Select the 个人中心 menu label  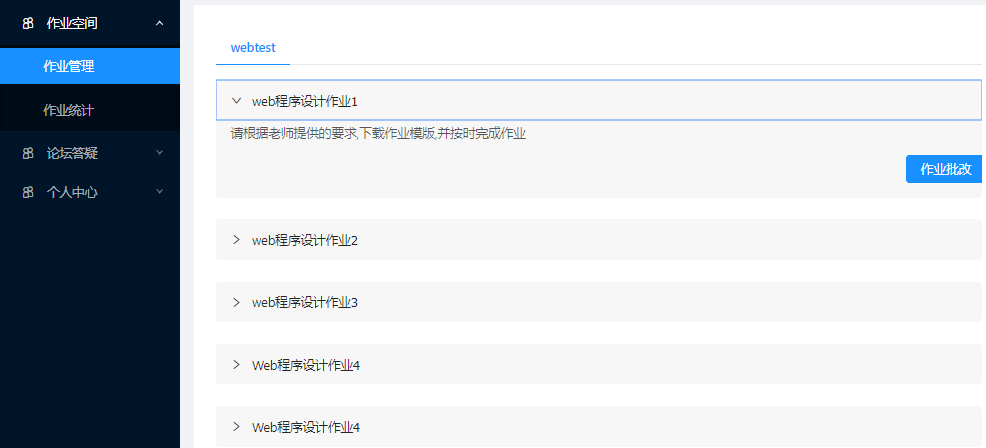72,193
